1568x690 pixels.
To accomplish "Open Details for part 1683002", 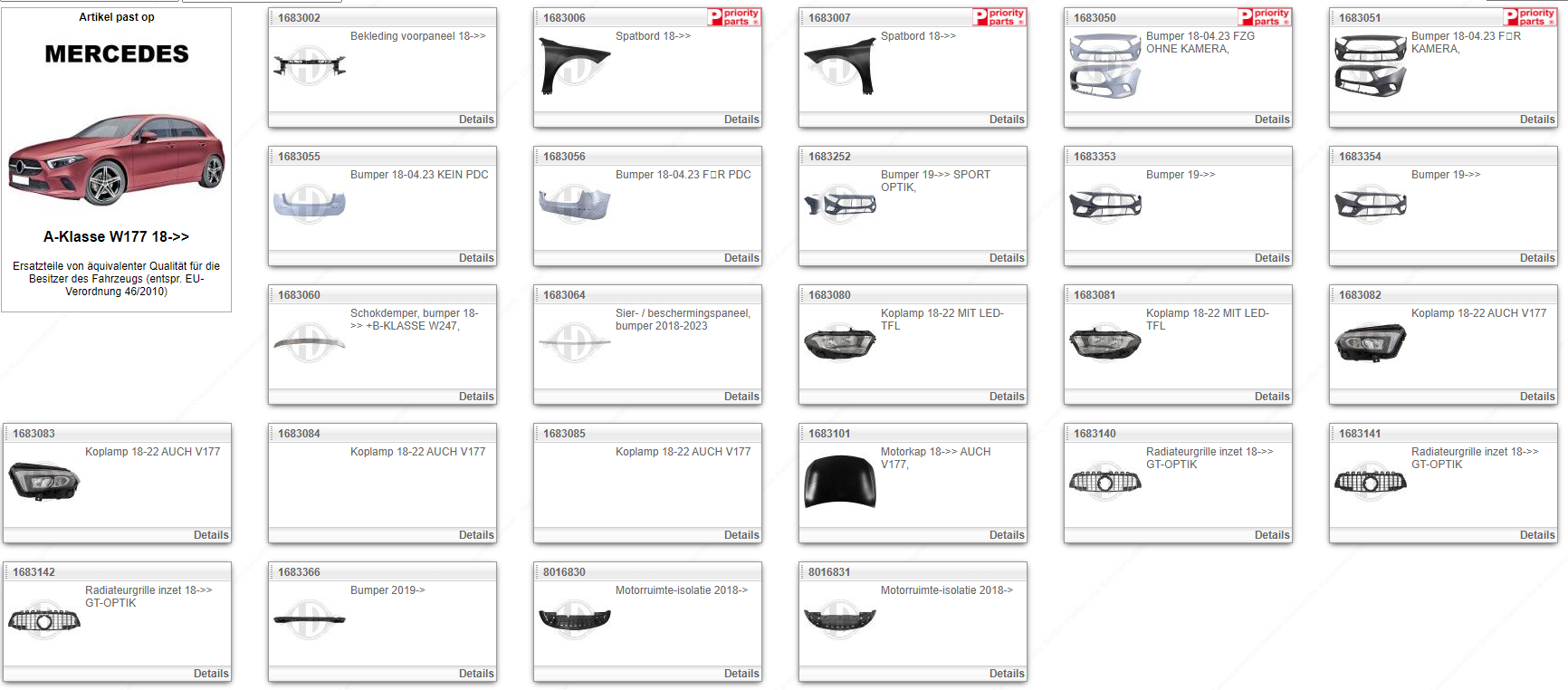I will click(476, 120).
